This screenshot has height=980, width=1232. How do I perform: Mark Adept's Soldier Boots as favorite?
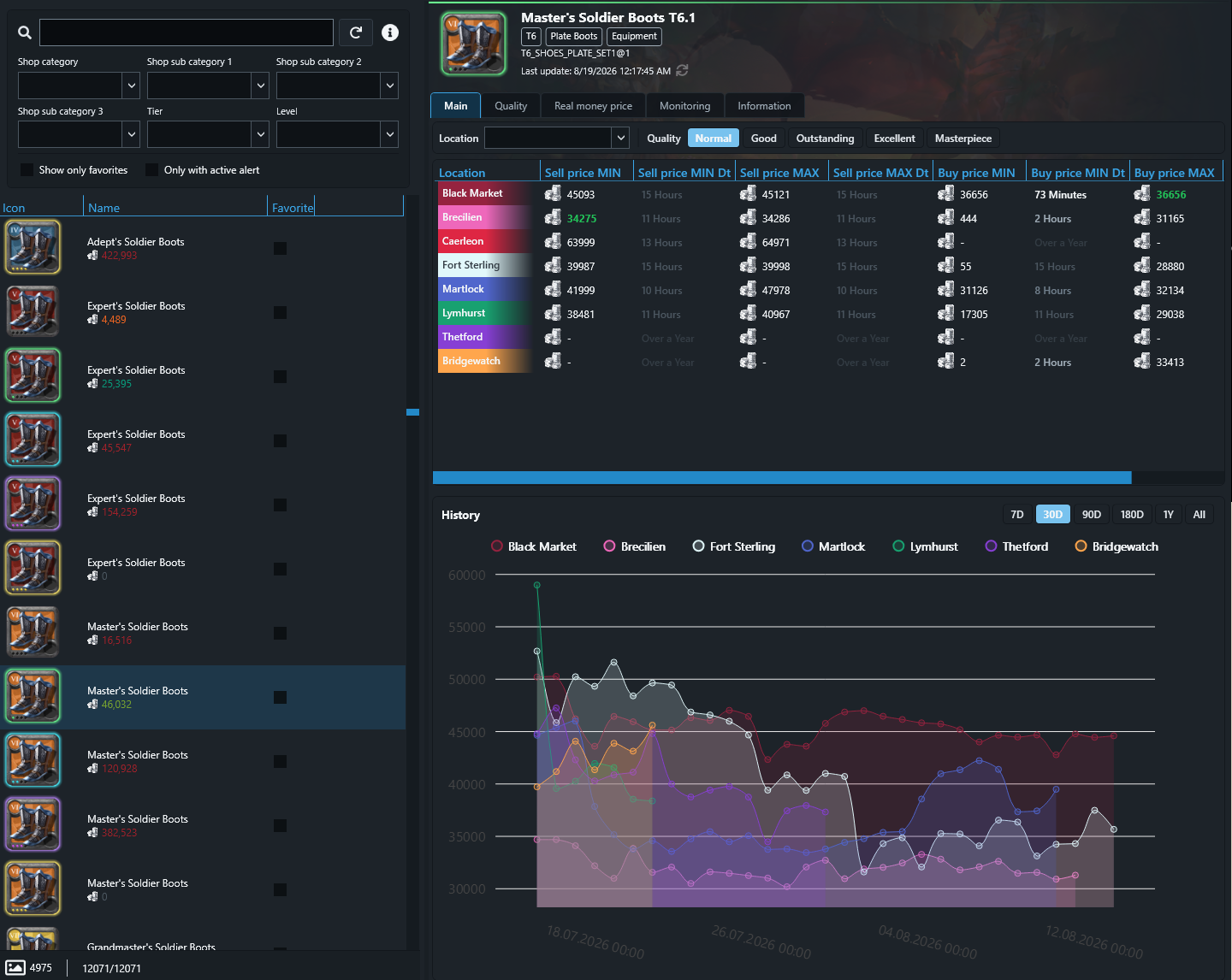[x=280, y=248]
